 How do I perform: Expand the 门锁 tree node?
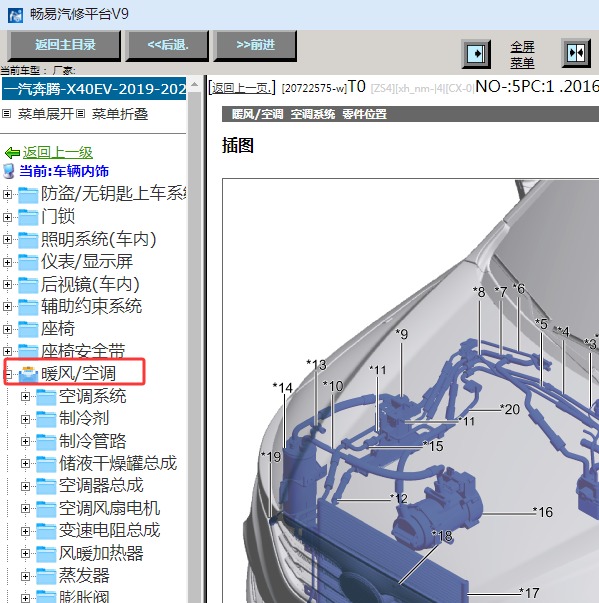[7, 217]
